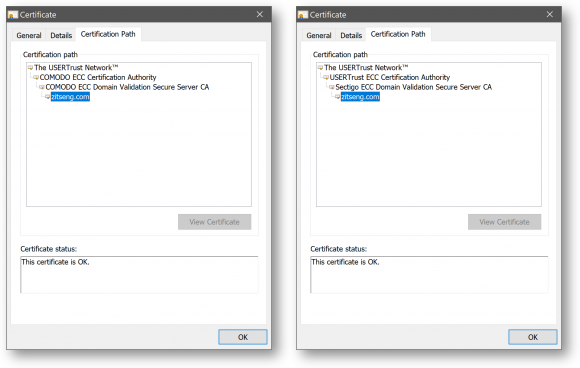Image resolution: width=580 pixels, height=368 pixels.
Task: Click certificate icon beside zitseng.com in right window
Action: coord(338,97)
